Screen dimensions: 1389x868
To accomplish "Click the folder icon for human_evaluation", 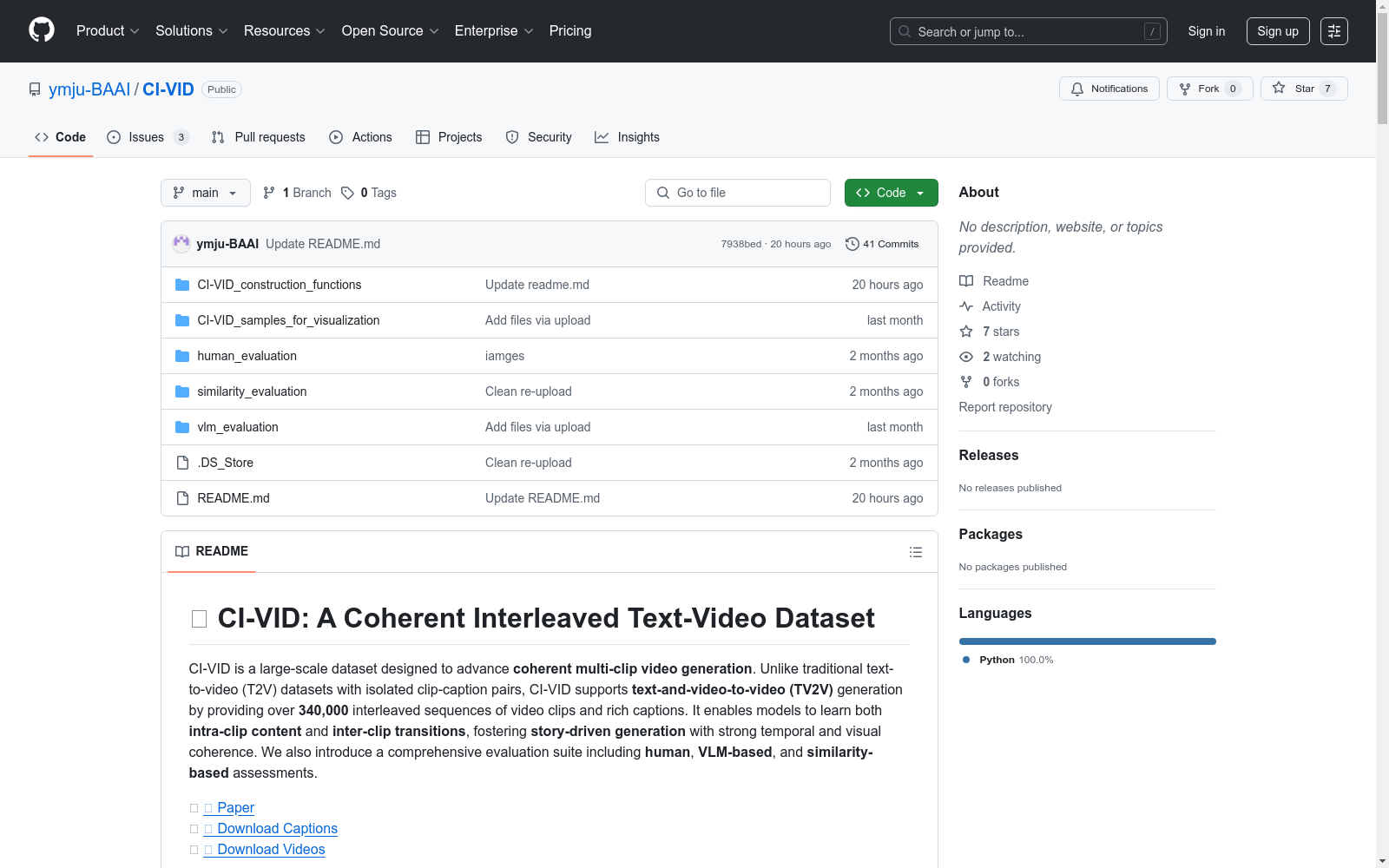I will (182, 356).
